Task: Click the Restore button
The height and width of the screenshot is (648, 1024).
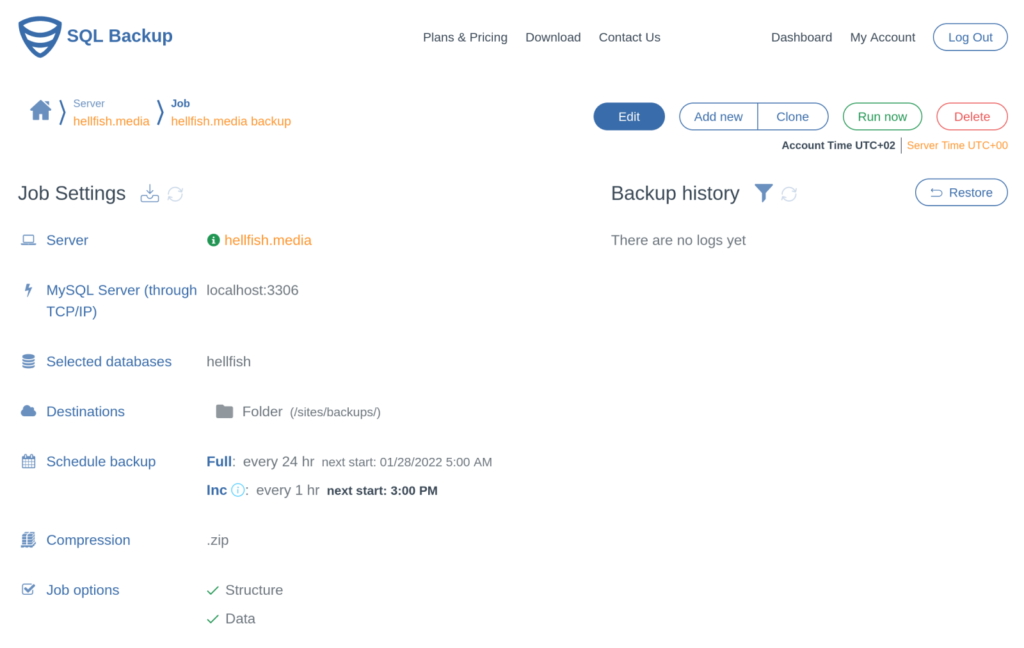Action: click(961, 193)
